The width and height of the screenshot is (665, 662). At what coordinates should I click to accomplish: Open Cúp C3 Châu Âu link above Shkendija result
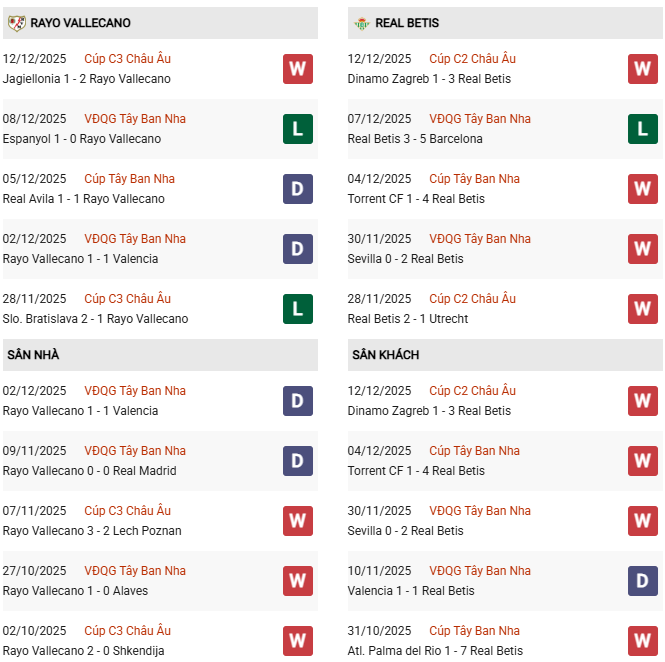[x=127, y=631]
